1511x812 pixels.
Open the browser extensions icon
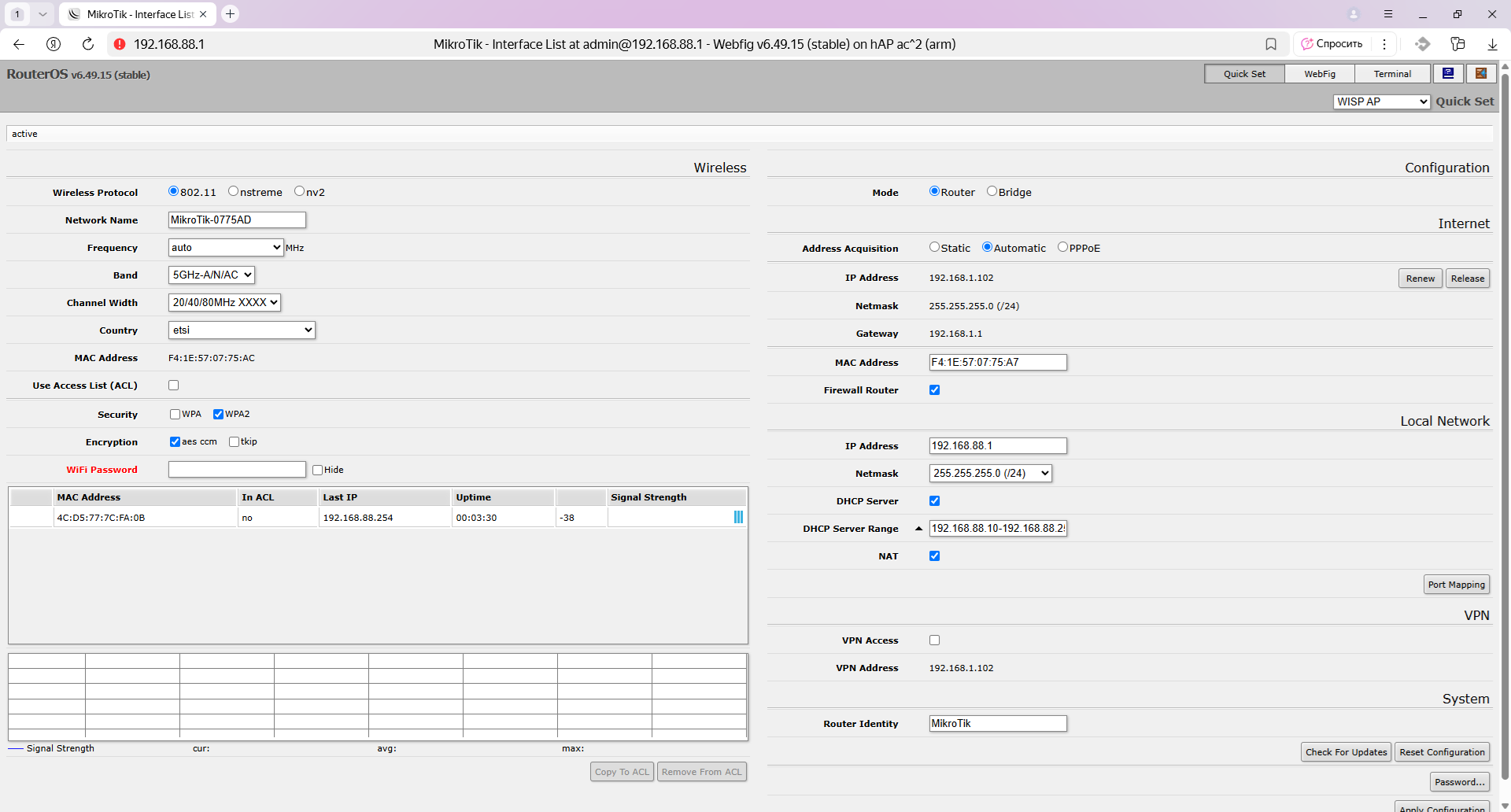[x=1457, y=44]
